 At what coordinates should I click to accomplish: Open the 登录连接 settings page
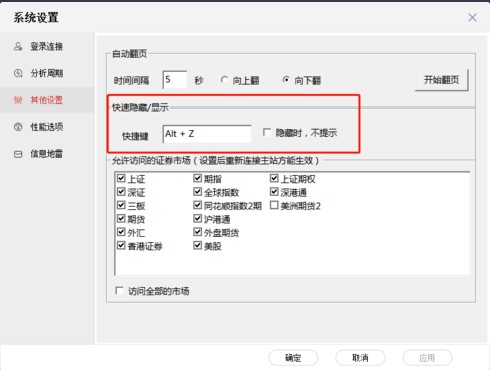[47, 46]
